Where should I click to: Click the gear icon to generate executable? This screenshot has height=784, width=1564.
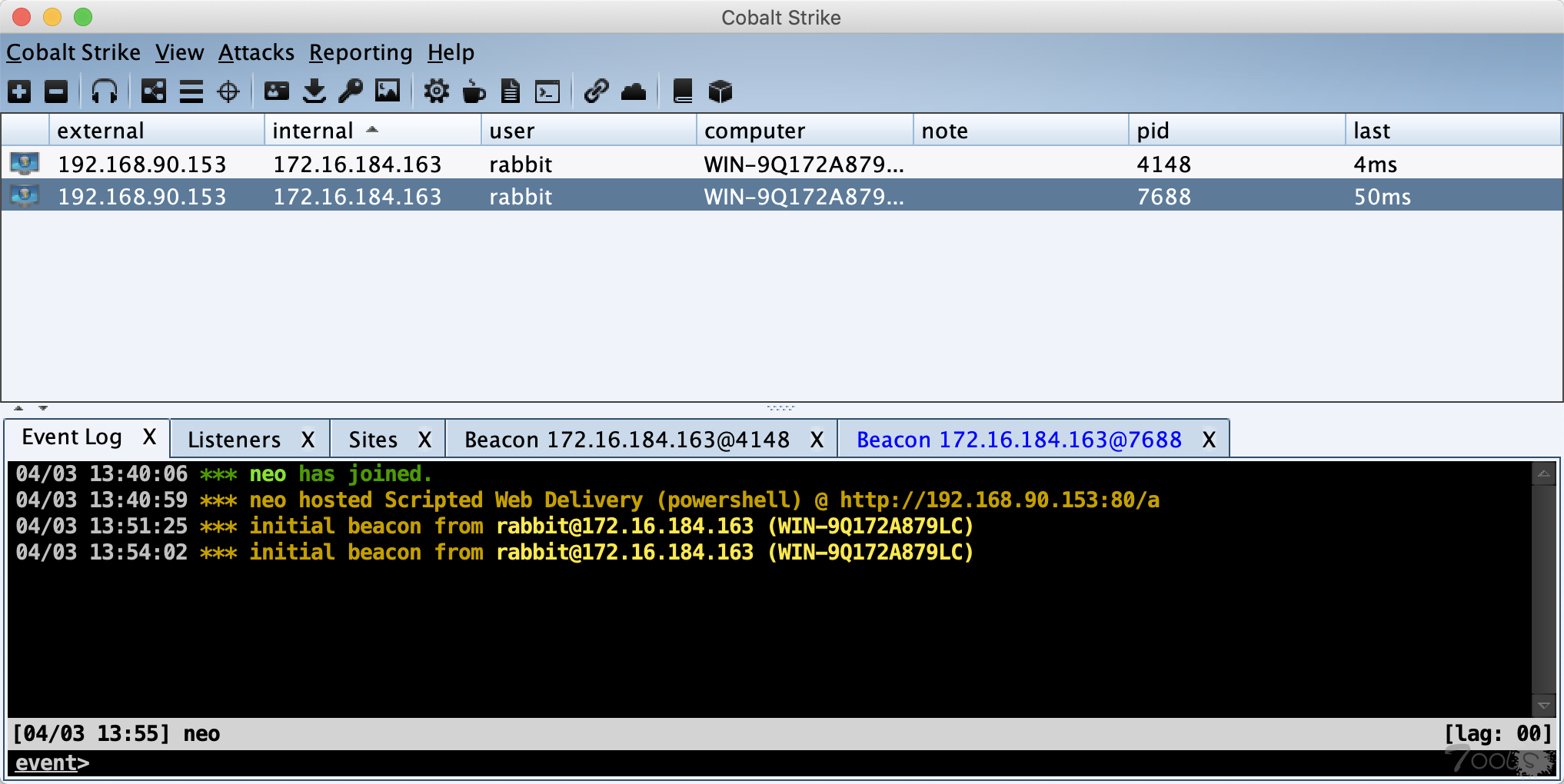click(x=437, y=91)
